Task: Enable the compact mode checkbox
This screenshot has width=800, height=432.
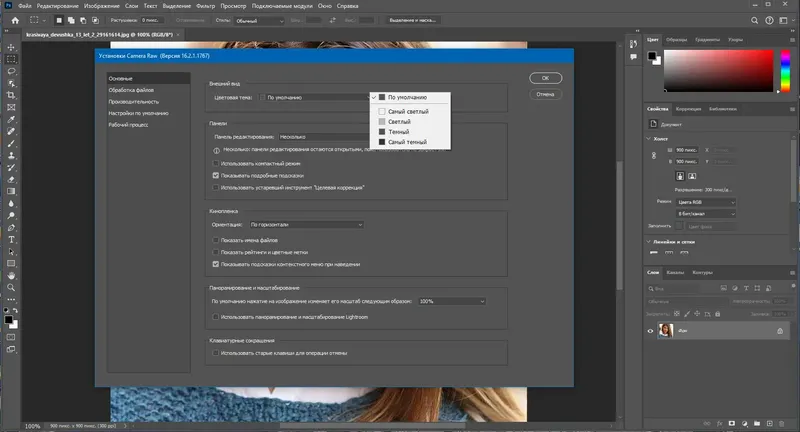Action: point(216,163)
